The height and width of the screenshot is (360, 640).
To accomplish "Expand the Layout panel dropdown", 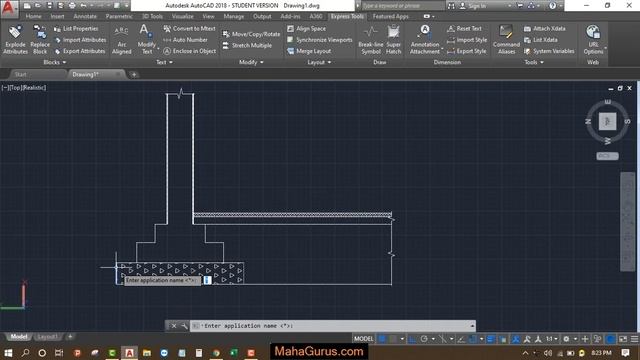I will [x=319, y=62].
